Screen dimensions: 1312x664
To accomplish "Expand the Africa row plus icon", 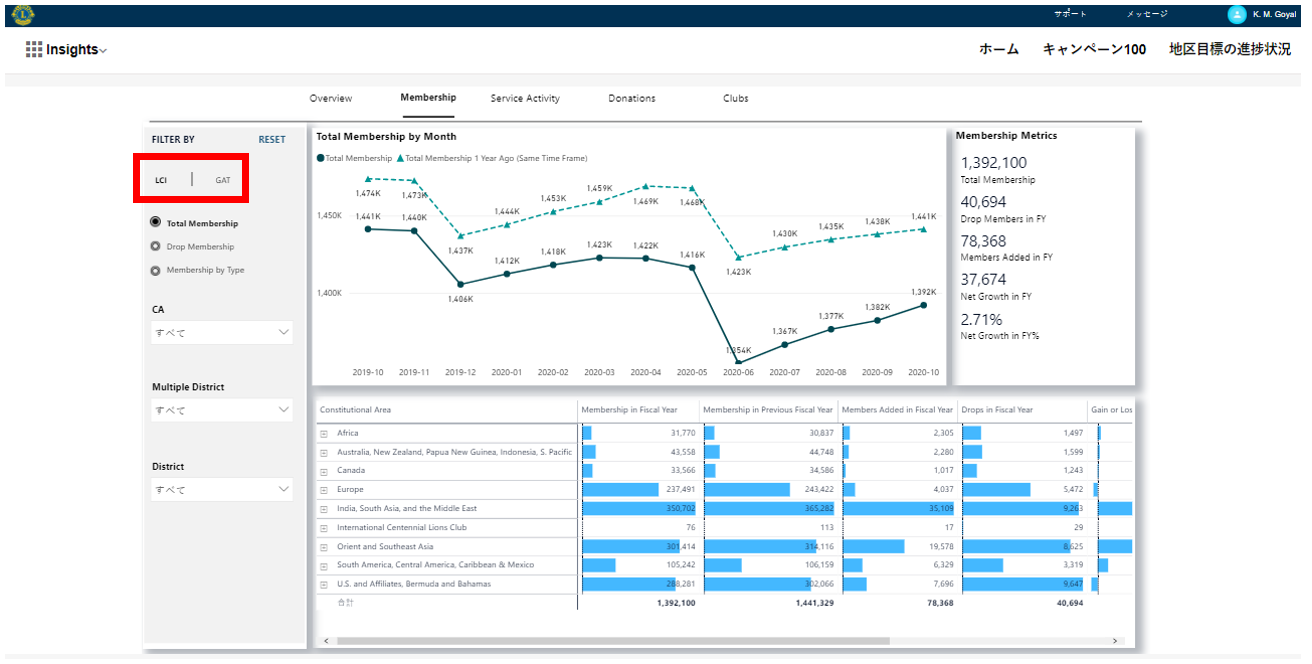I will coord(324,433).
